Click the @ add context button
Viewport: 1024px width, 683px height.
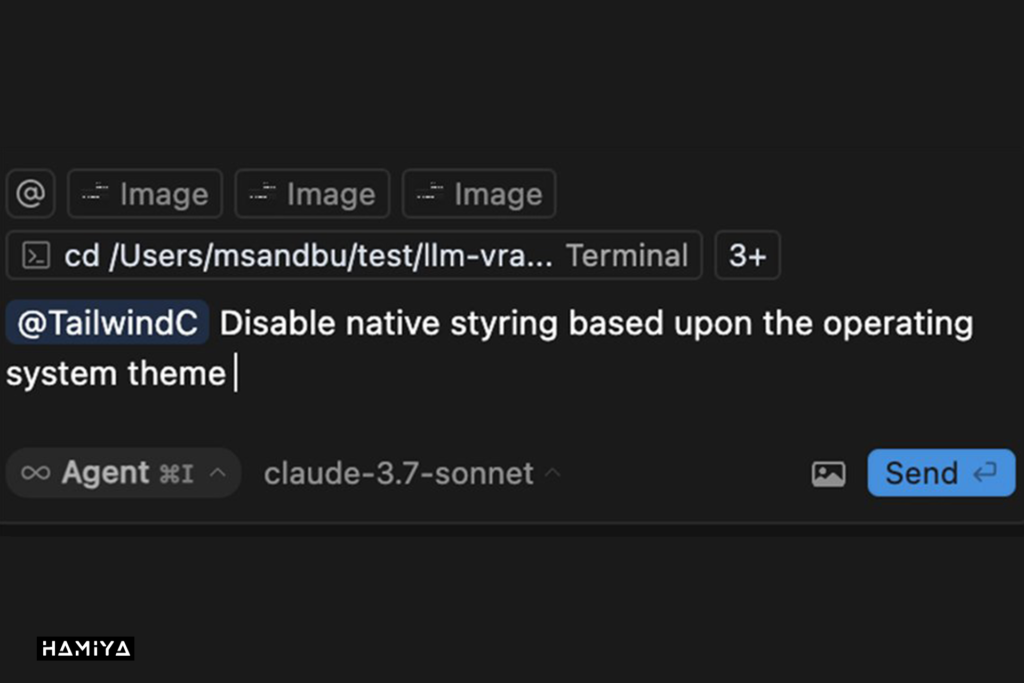click(x=30, y=194)
